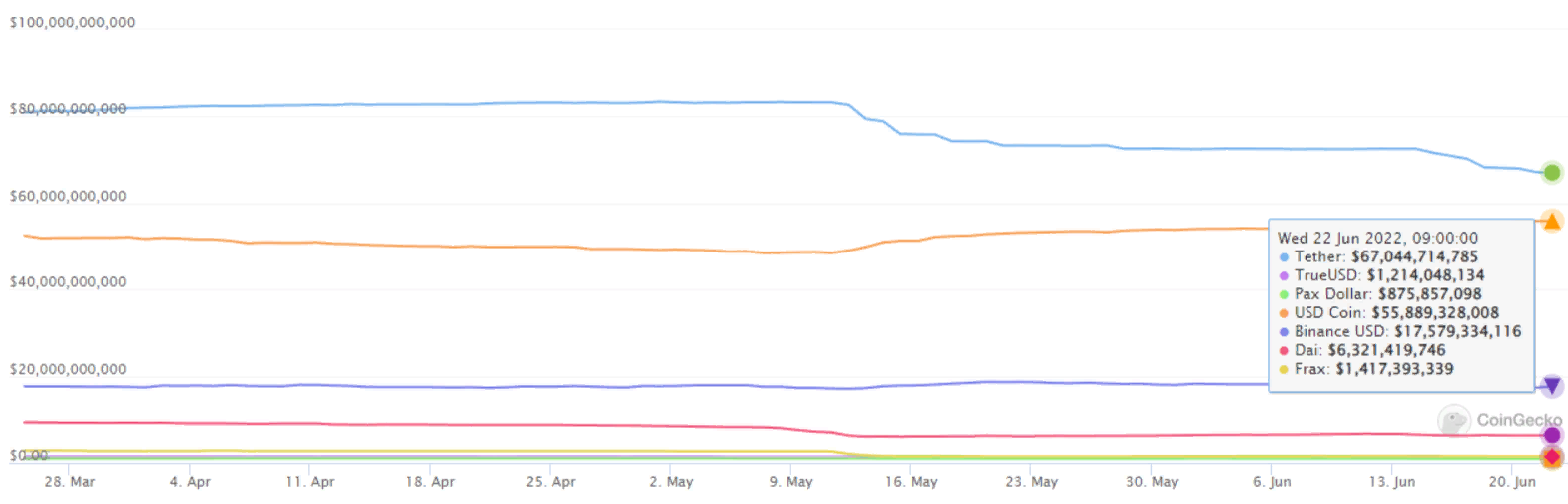Click the CoinGecko gecko logo icon
The image size is (1568, 504).
pos(1454,420)
